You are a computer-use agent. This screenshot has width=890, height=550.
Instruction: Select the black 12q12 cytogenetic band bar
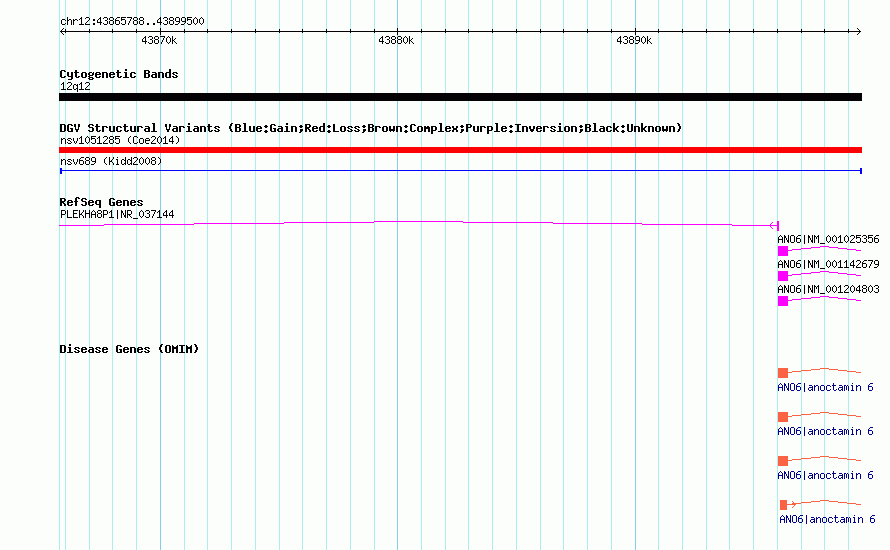coord(460,97)
